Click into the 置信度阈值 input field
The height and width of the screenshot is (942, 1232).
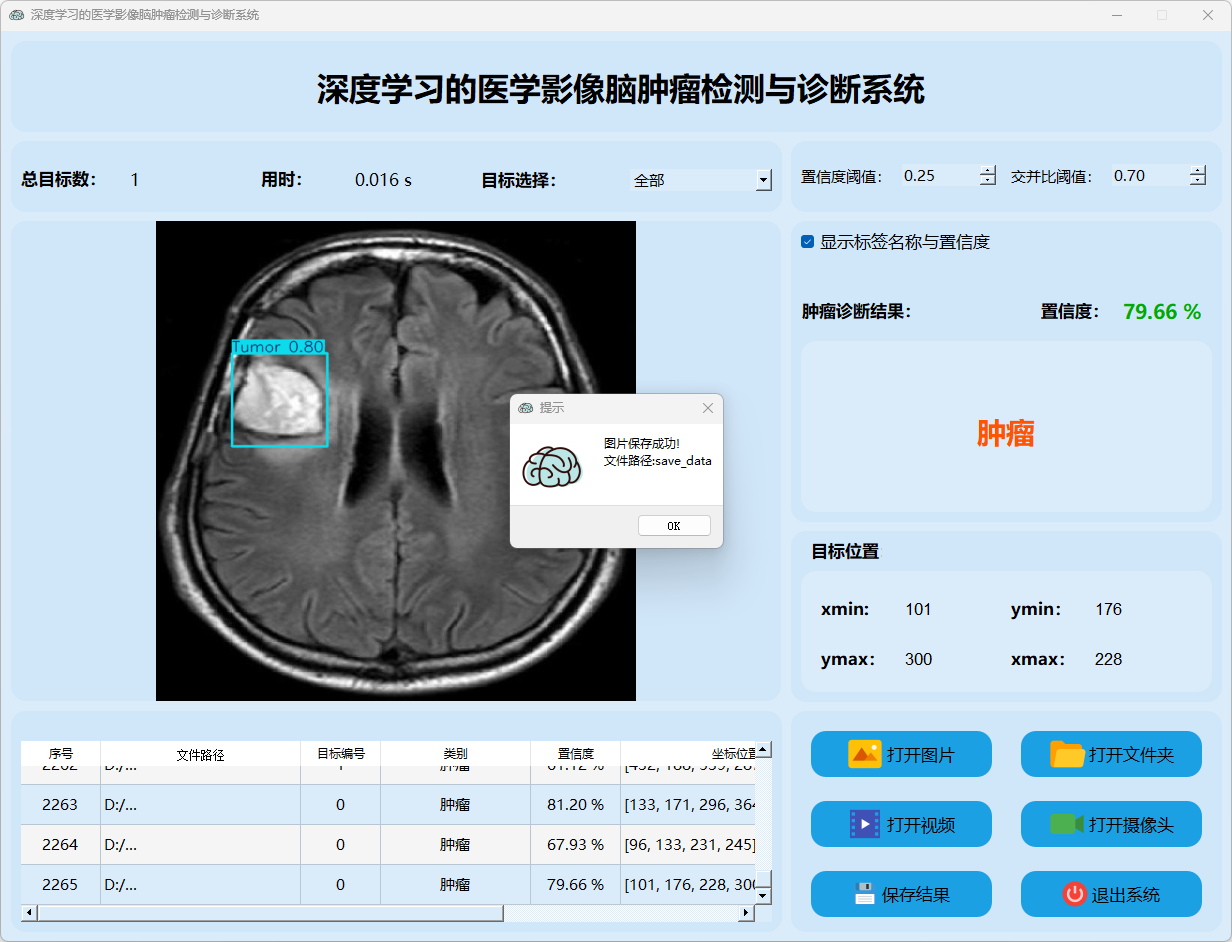pos(938,176)
